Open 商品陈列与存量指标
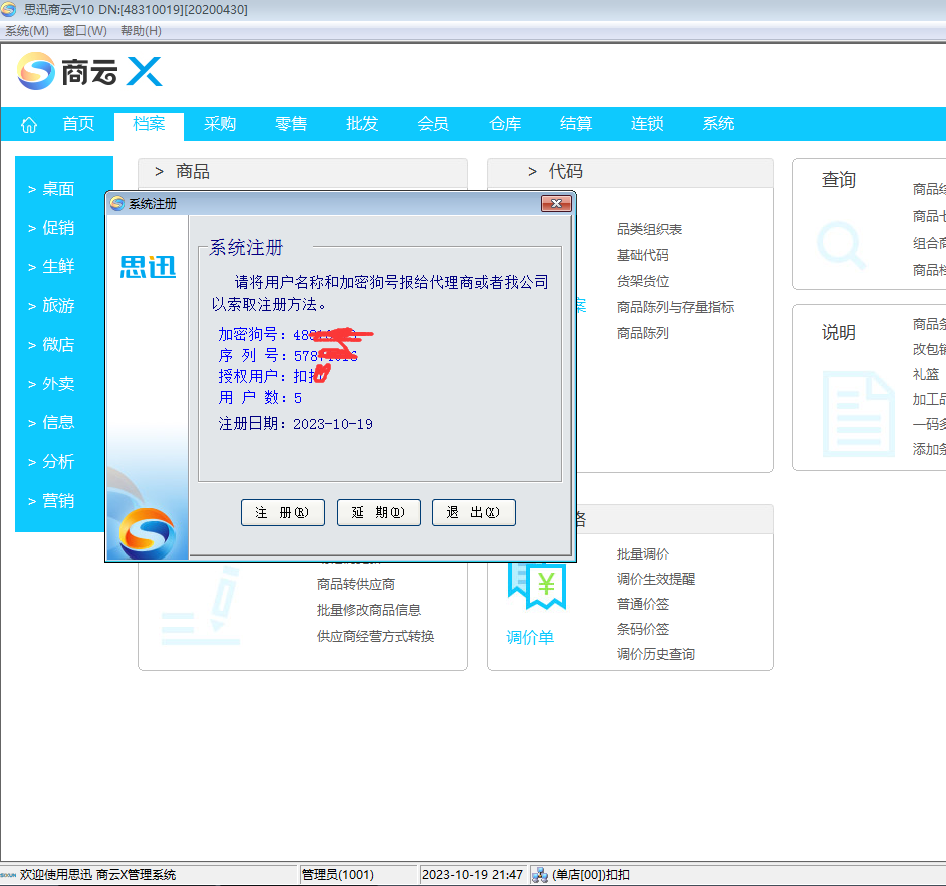Image resolution: width=946 pixels, height=886 pixels. (675, 307)
